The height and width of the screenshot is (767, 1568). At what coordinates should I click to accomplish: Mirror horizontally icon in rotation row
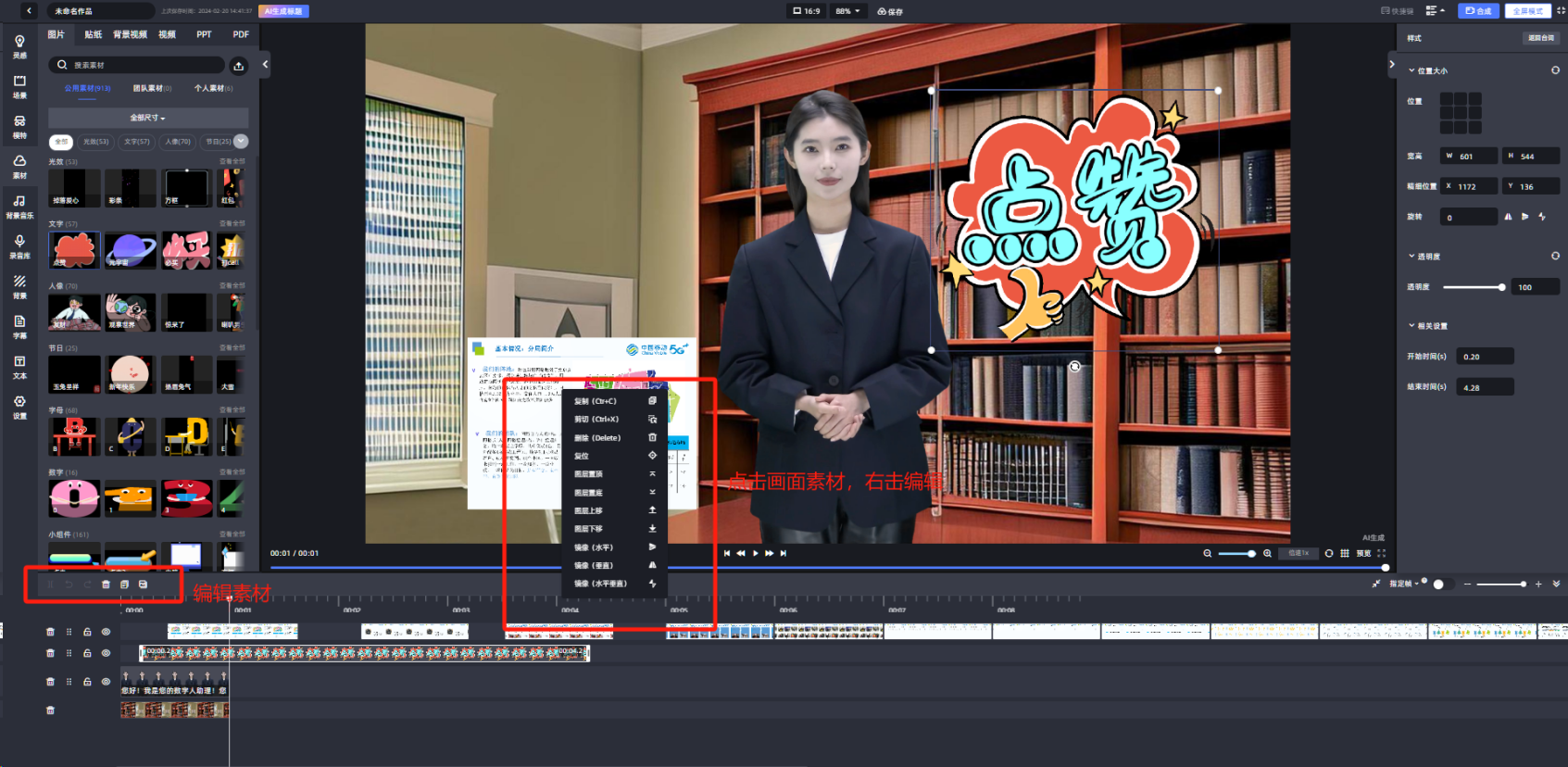tap(1508, 217)
